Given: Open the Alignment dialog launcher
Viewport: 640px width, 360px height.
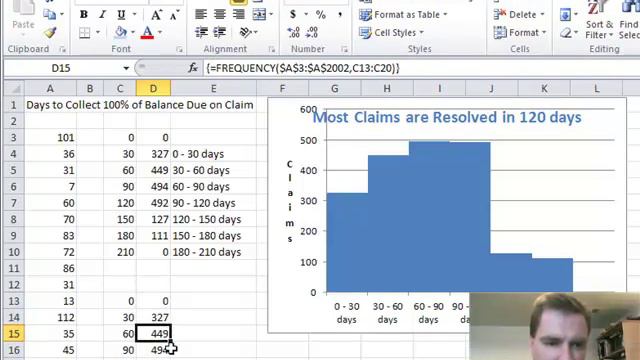Looking at the screenshot, I should coord(272,49).
